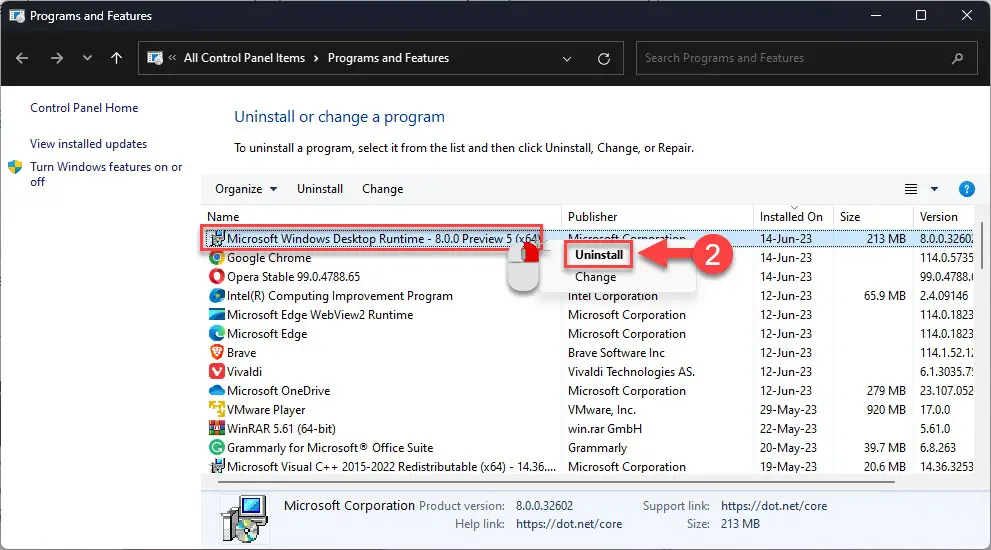Open the Organize dropdown menu
This screenshot has width=991, height=550.
[246, 189]
